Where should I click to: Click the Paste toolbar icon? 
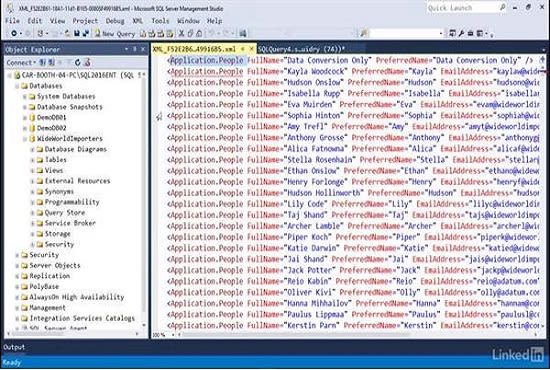pyautogui.click(x=199, y=34)
